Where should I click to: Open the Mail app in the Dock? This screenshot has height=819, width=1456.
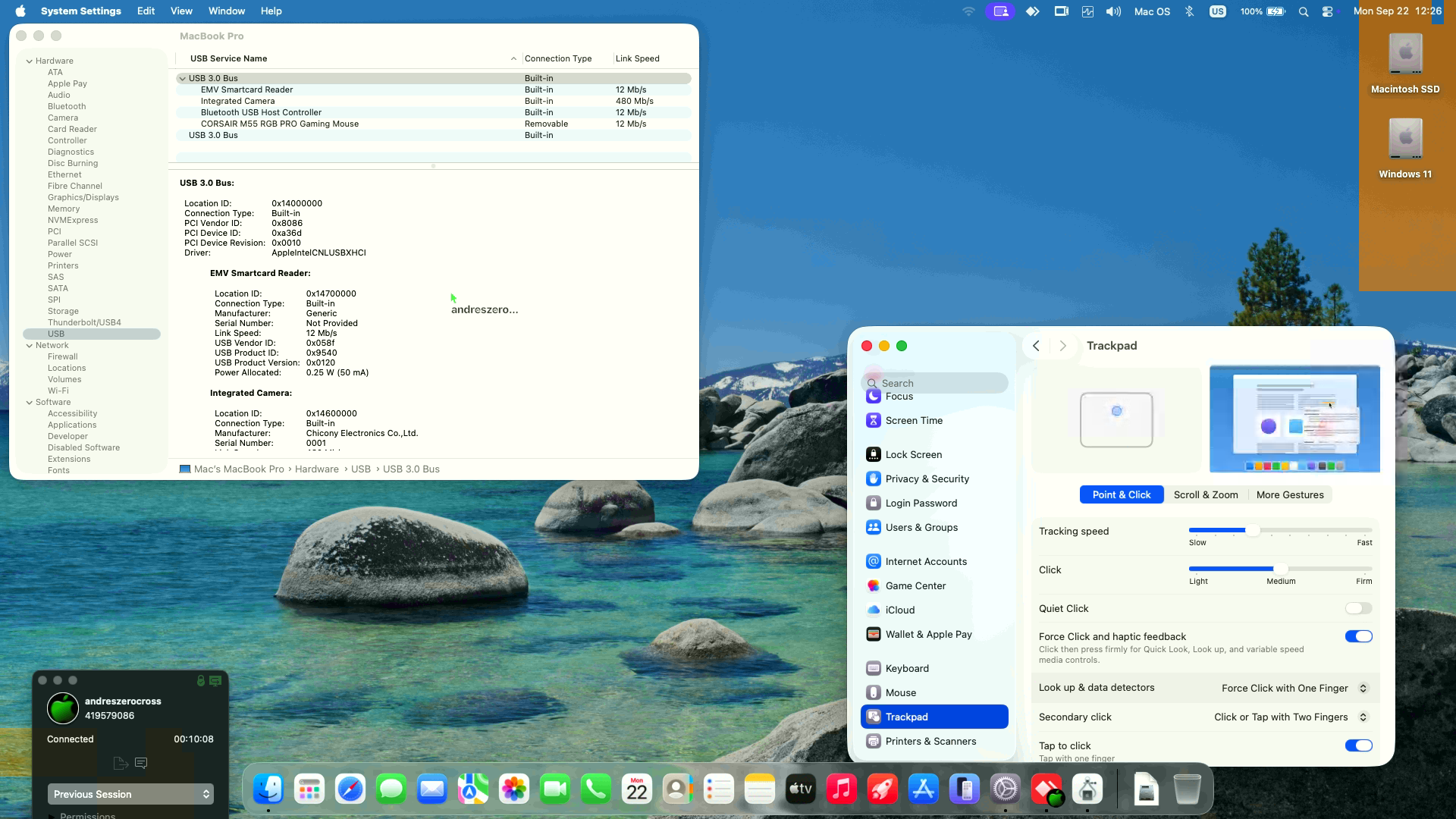point(432,789)
